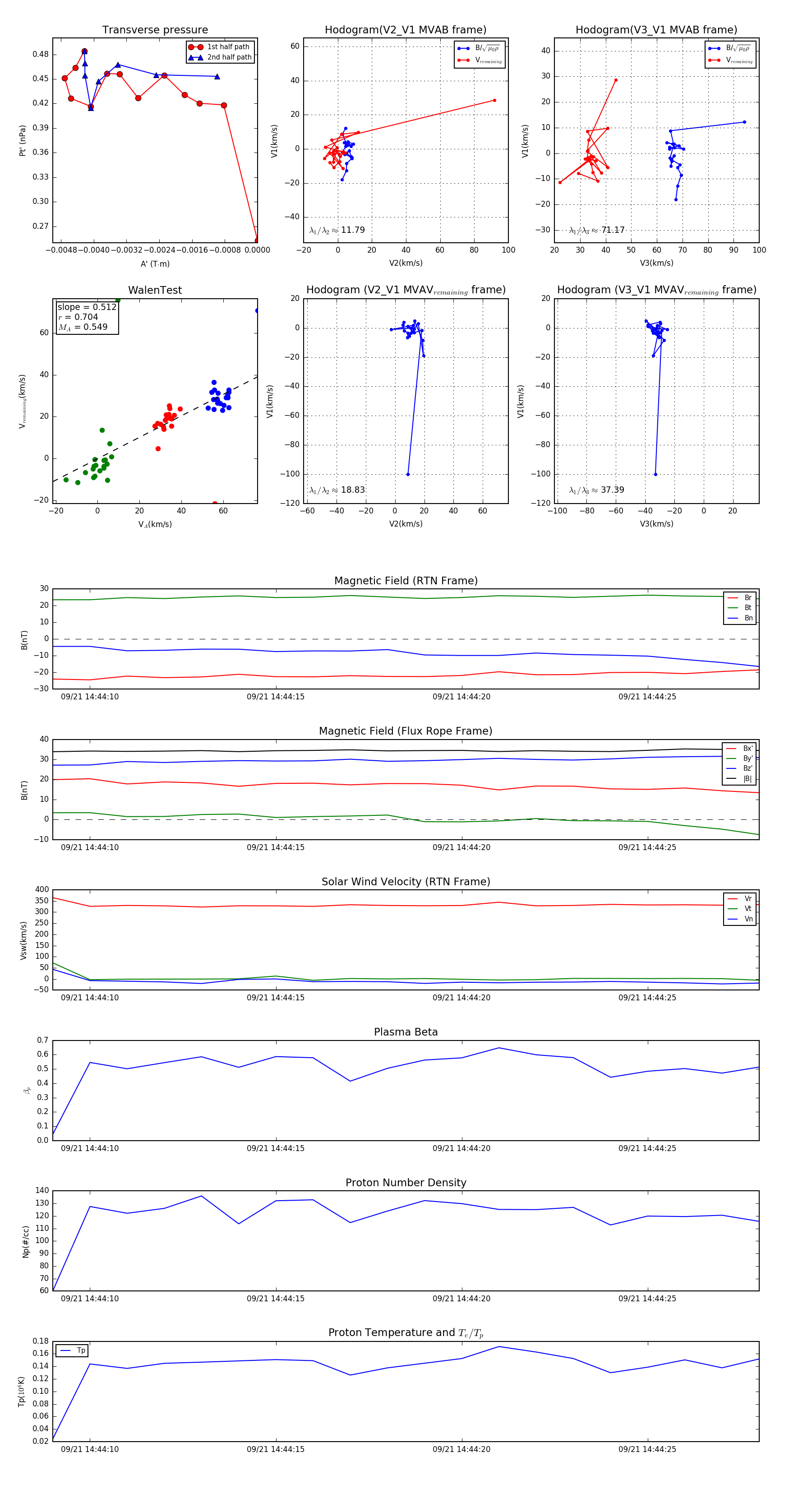812x1489 pixels.
Task: Click the 'Transverse pressure' plot title
Action: coord(155,30)
